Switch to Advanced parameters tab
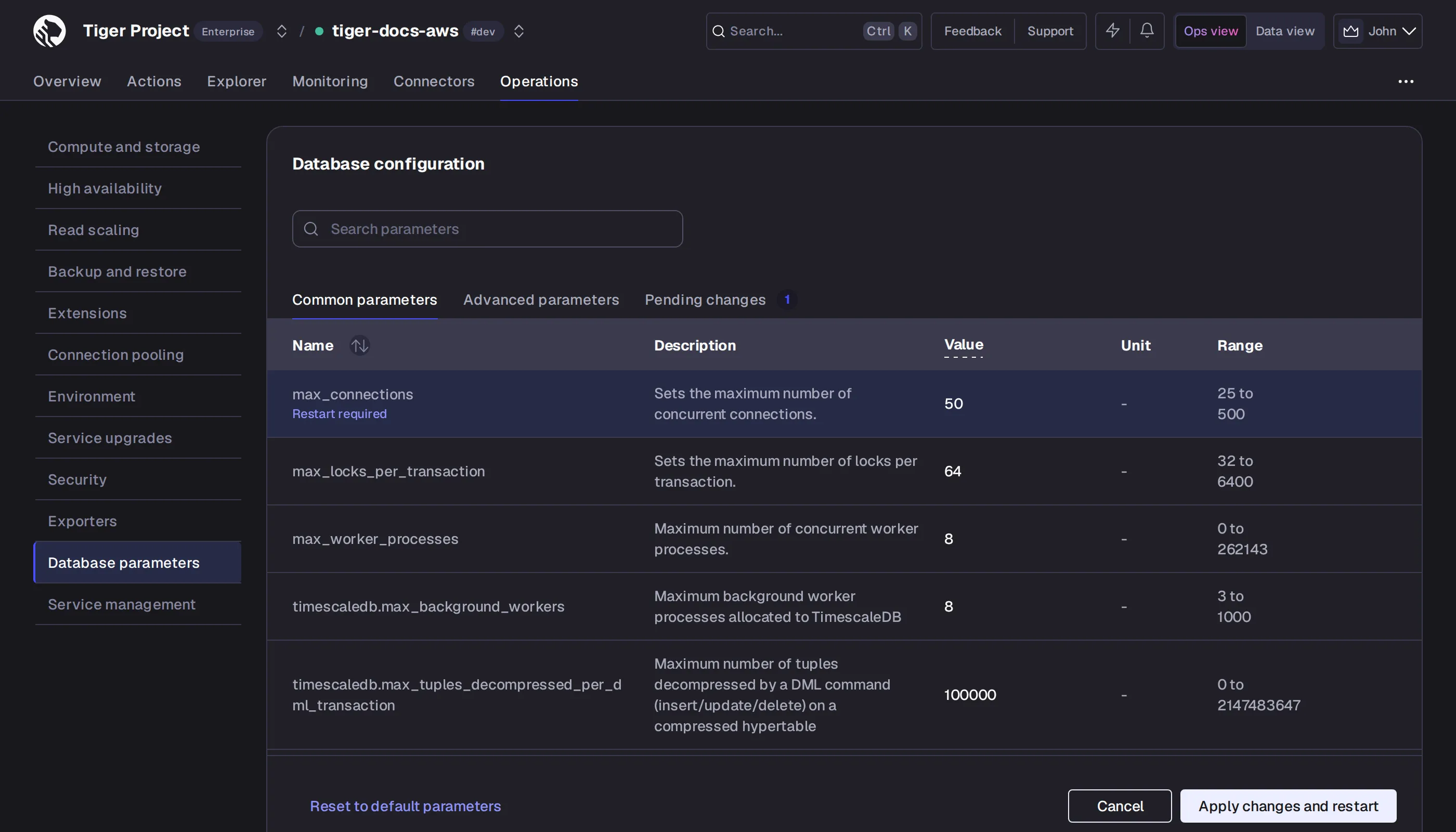1456x832 pixels. pos(541,300)
